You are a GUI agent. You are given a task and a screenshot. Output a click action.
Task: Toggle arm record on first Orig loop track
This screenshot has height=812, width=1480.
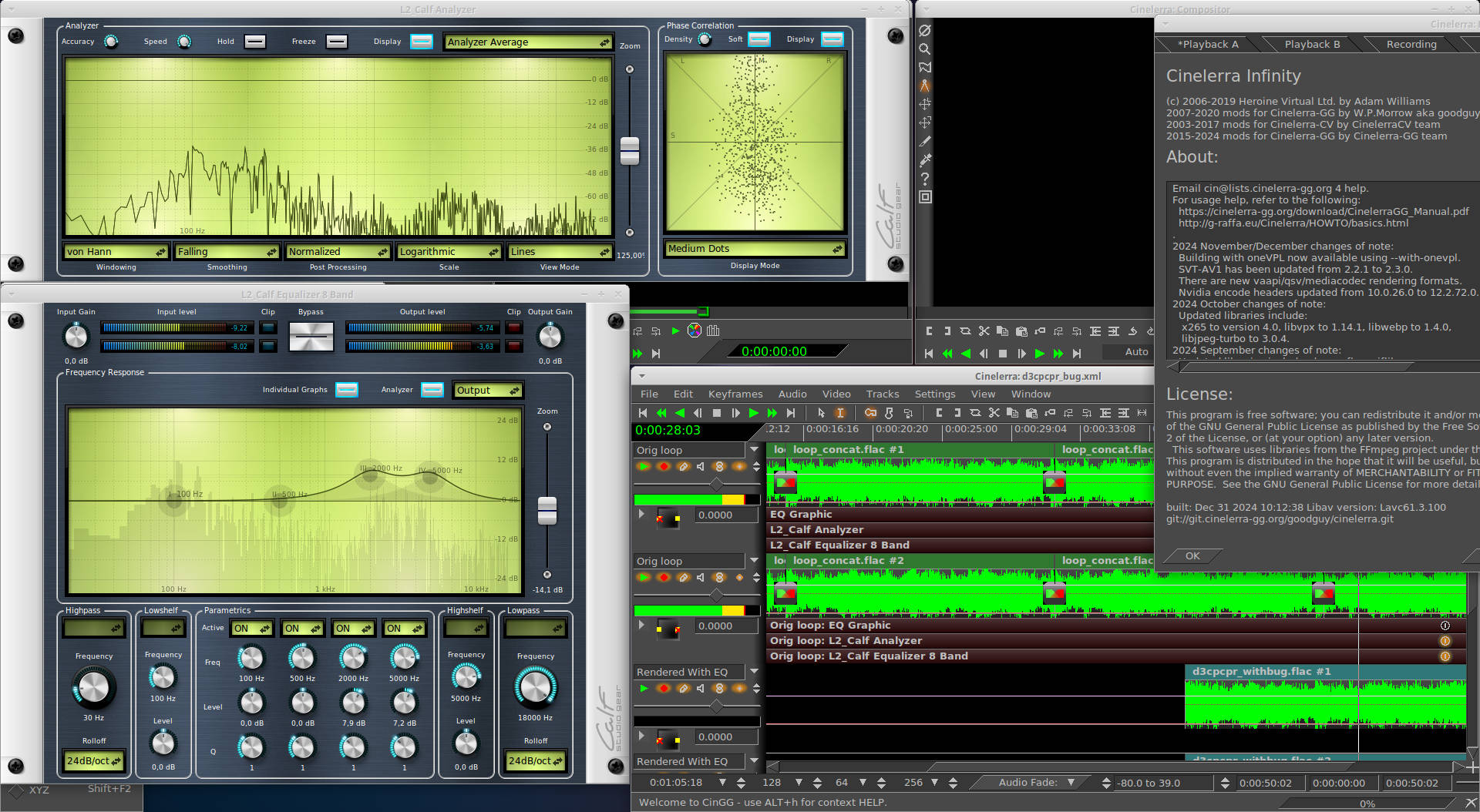click(x=664, y=466)
